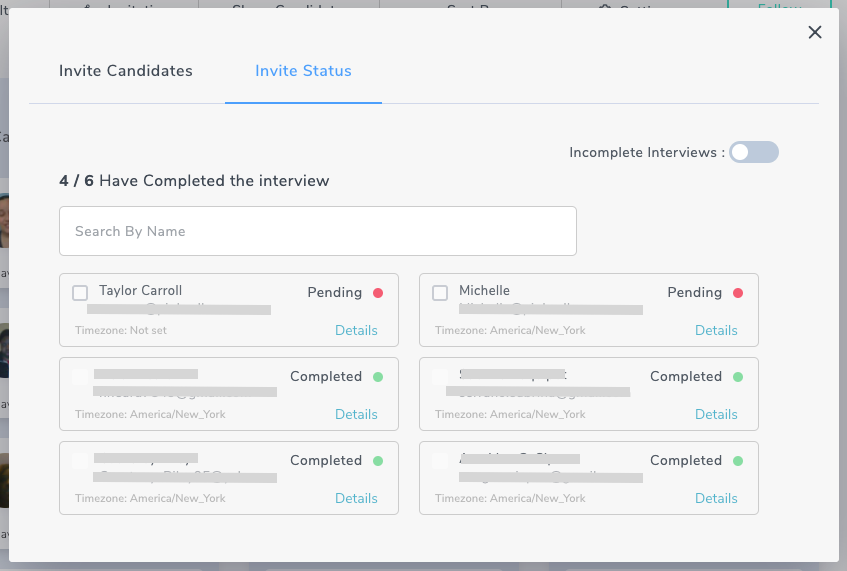847x571 pixels.
Task: Click the green Completed dot below Taylor Carroll's card
Action: tap(378, 377)
